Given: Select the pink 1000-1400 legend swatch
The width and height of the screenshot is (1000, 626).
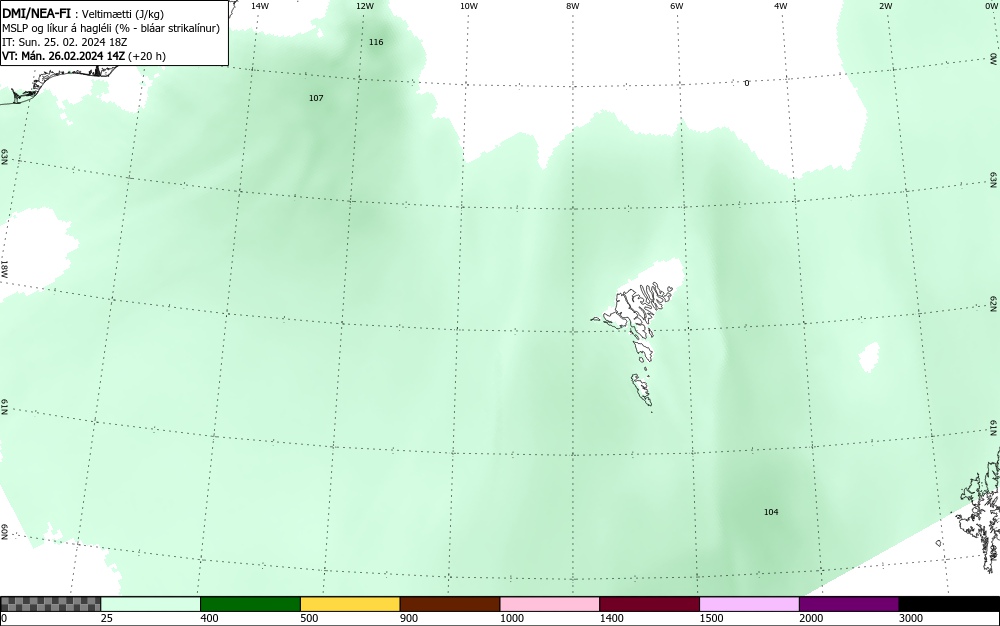Looking at the screenshot, I should point(550,604).
